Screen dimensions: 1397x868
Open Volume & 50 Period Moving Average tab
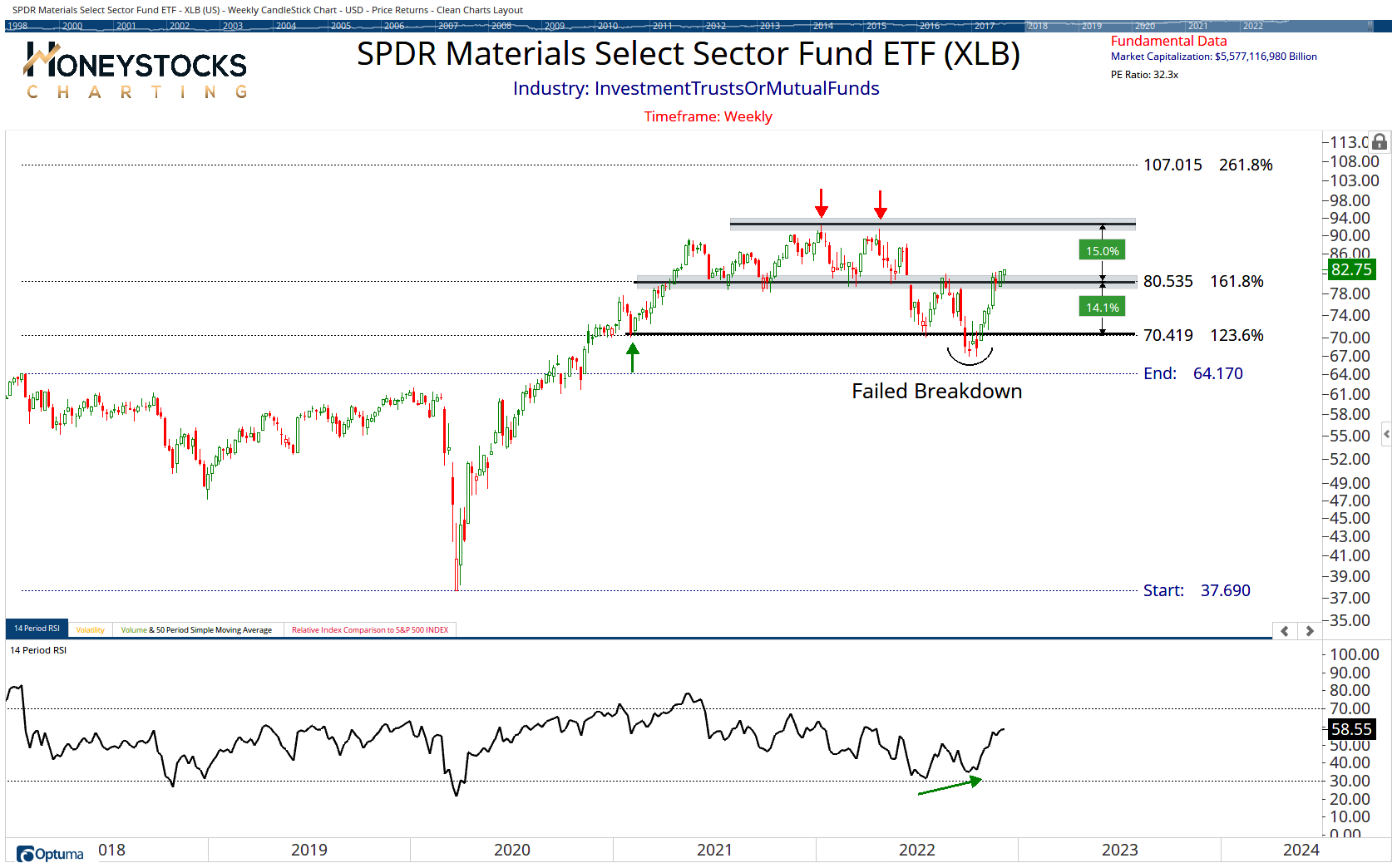[x=196, y=630]
